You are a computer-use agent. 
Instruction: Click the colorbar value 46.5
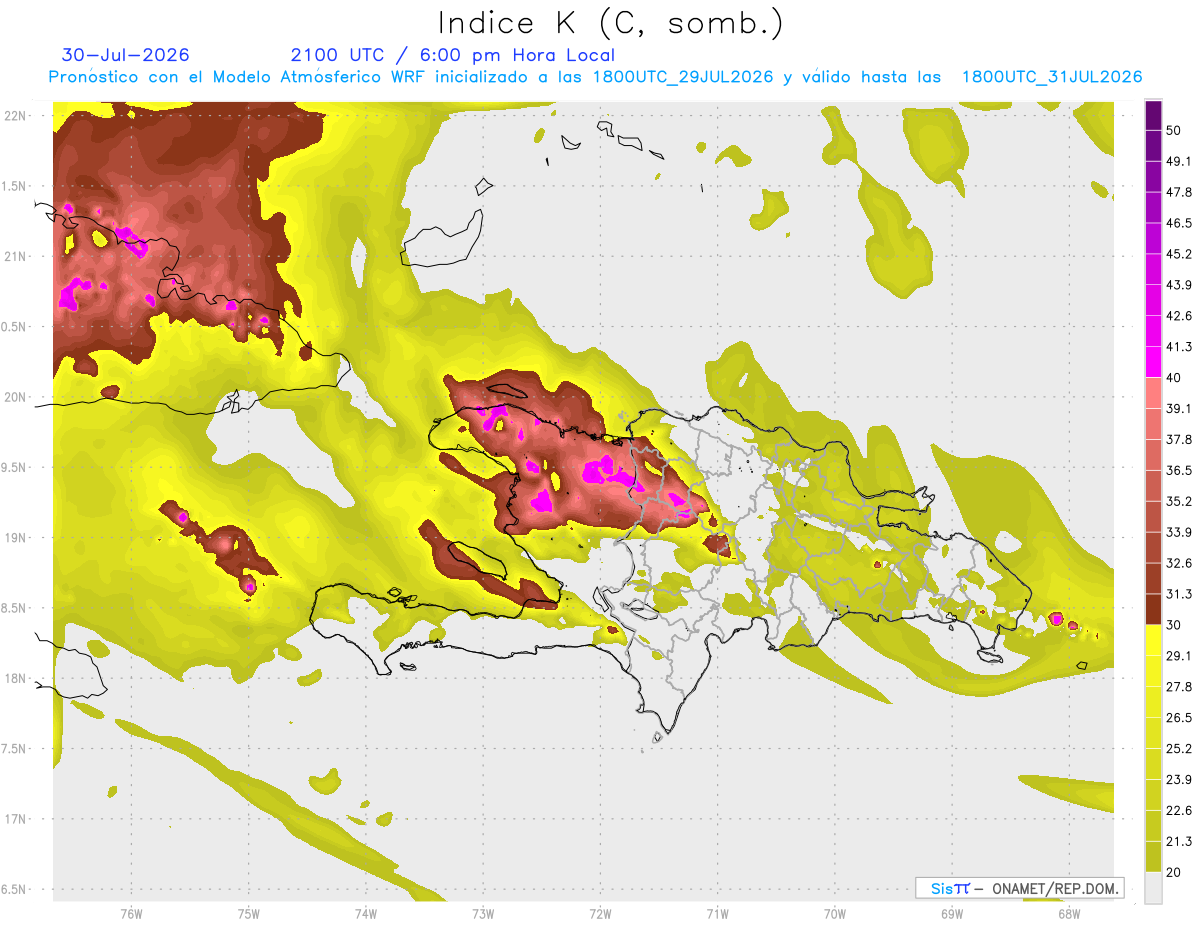pos(1179,223)
